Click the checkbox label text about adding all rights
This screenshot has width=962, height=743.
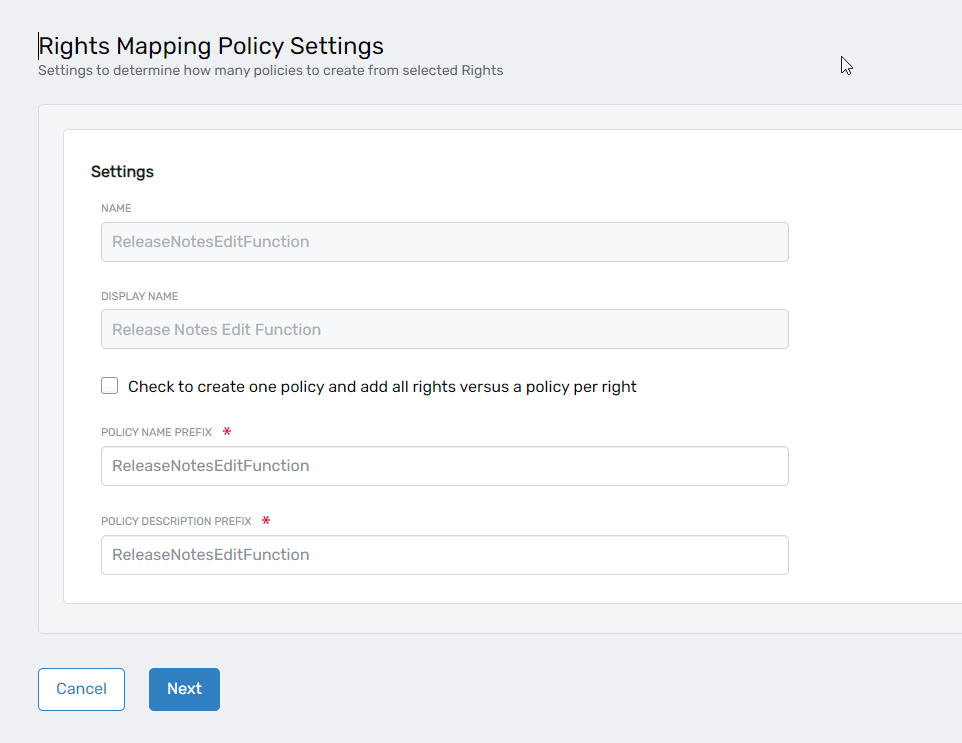(383, 386)
